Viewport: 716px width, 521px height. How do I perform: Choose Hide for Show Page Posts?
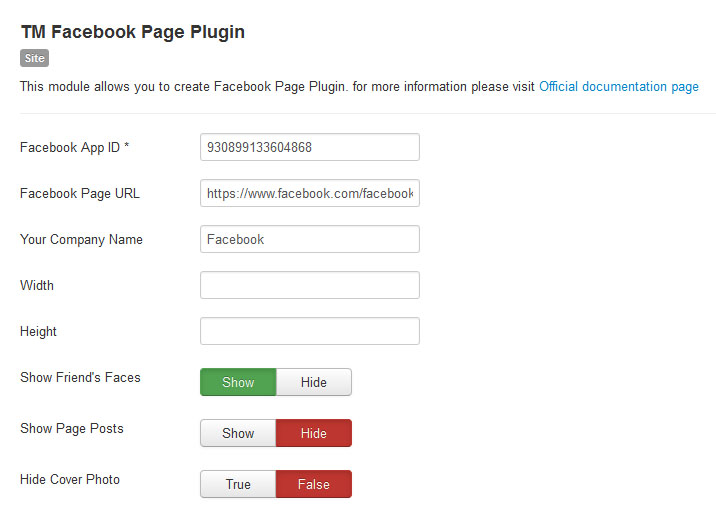point(314,433)
